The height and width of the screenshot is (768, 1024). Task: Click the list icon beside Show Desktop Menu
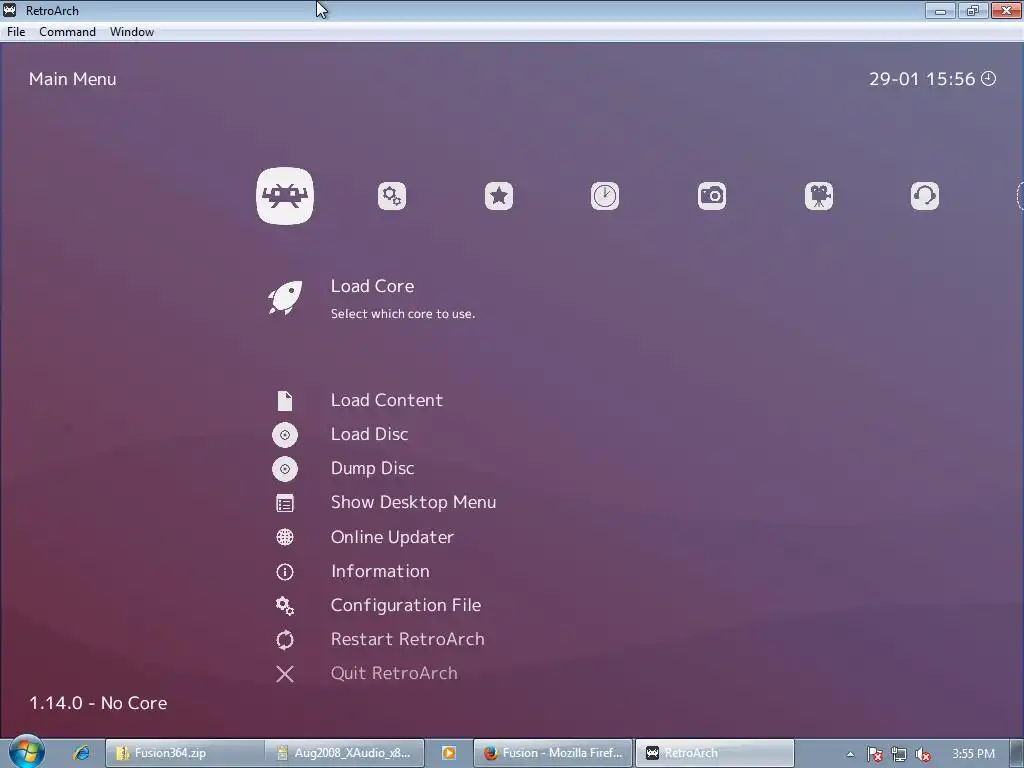(285, 504)
